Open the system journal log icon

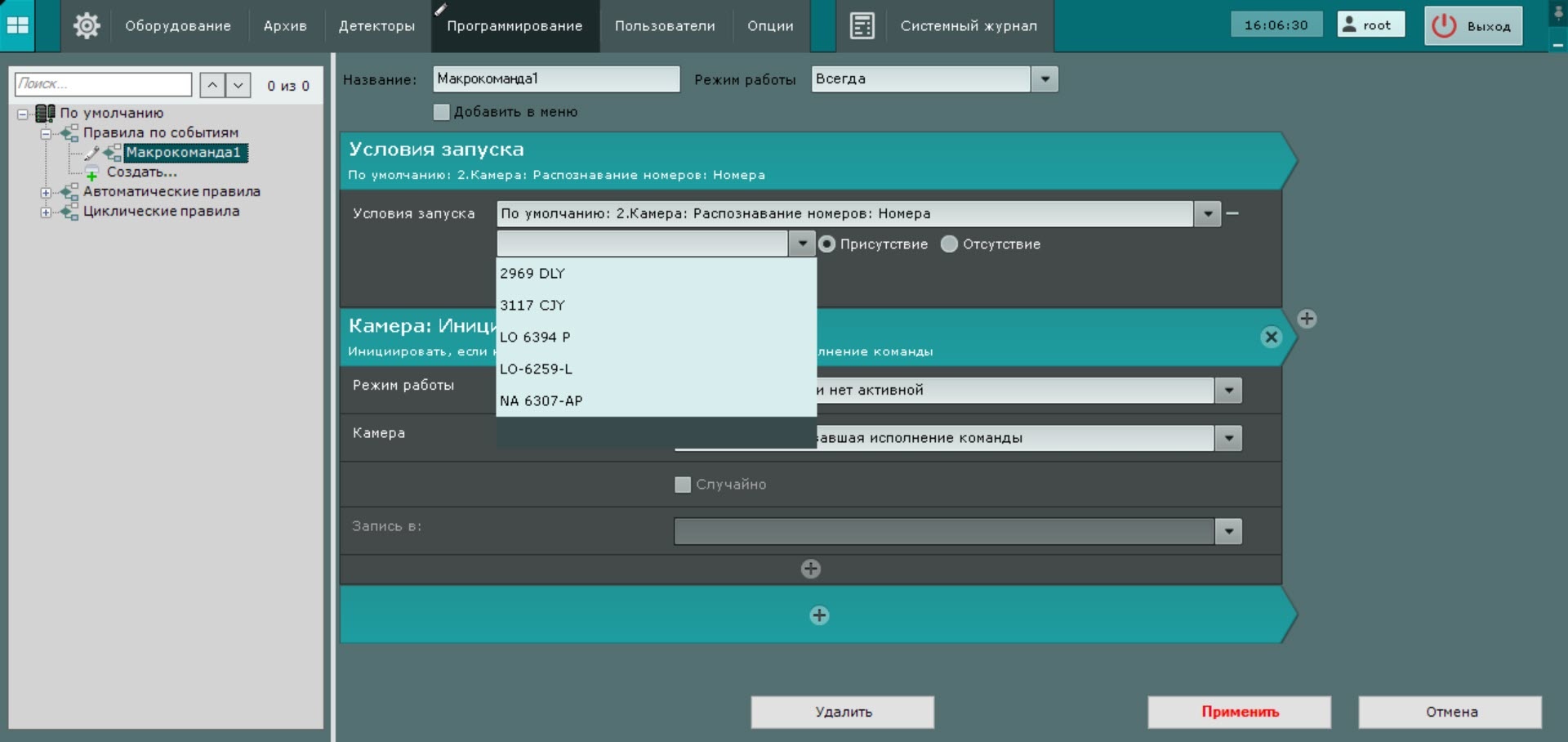pos(862,25)
